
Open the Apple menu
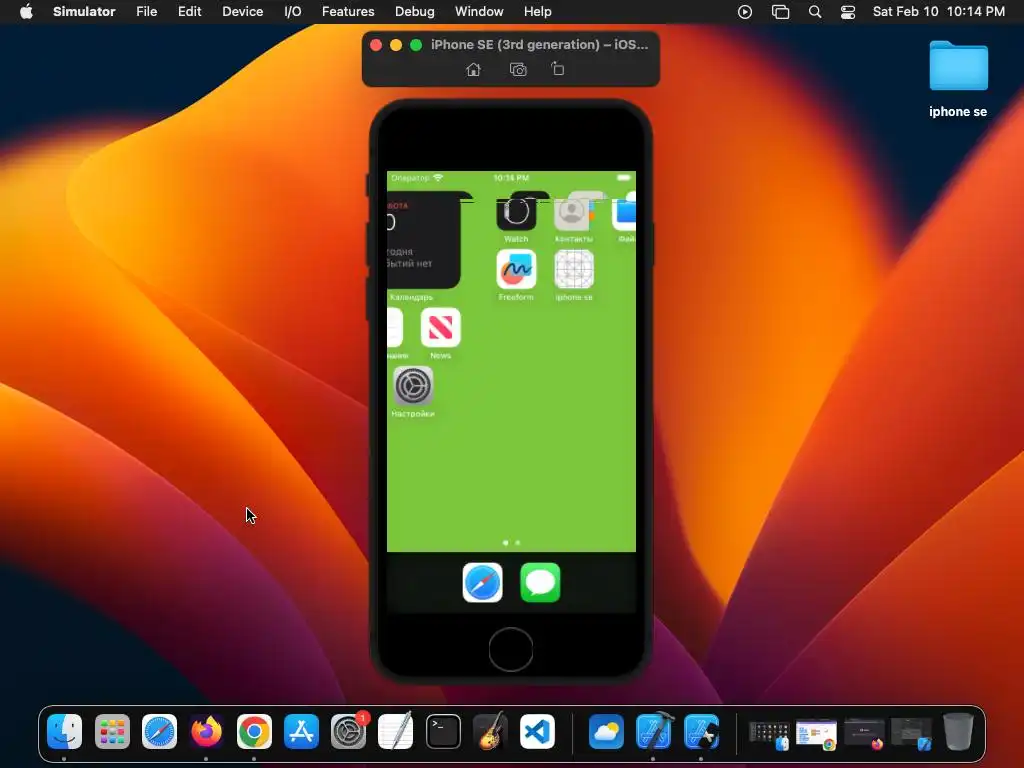click(x=26, y=12)
